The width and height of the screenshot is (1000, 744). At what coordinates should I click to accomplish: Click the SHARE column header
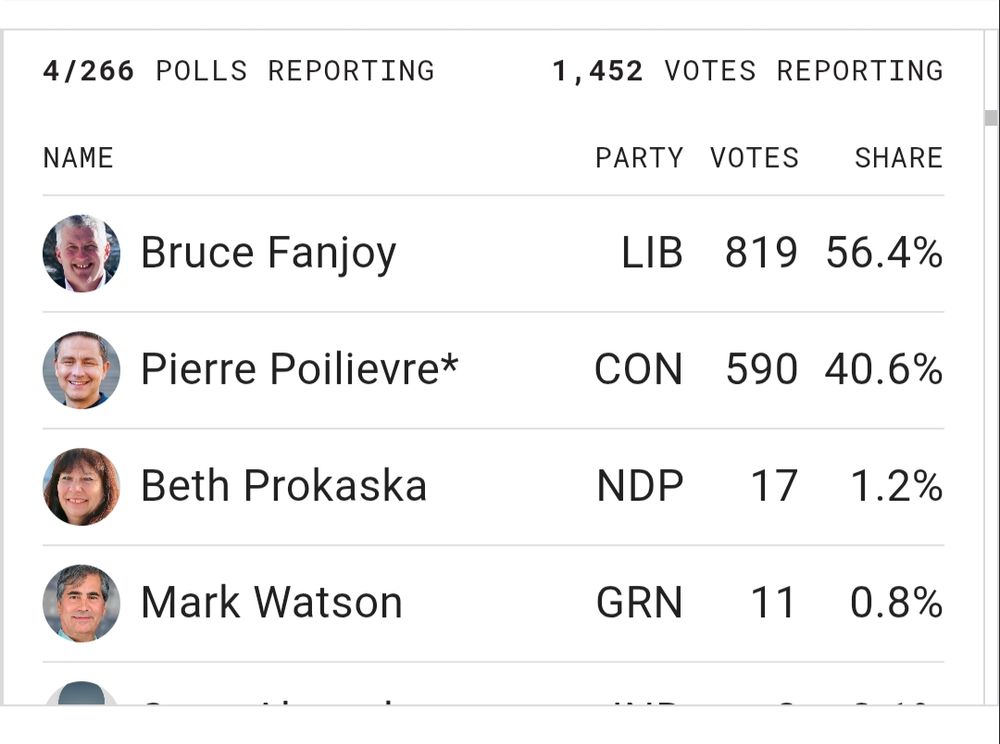point(899,158)
